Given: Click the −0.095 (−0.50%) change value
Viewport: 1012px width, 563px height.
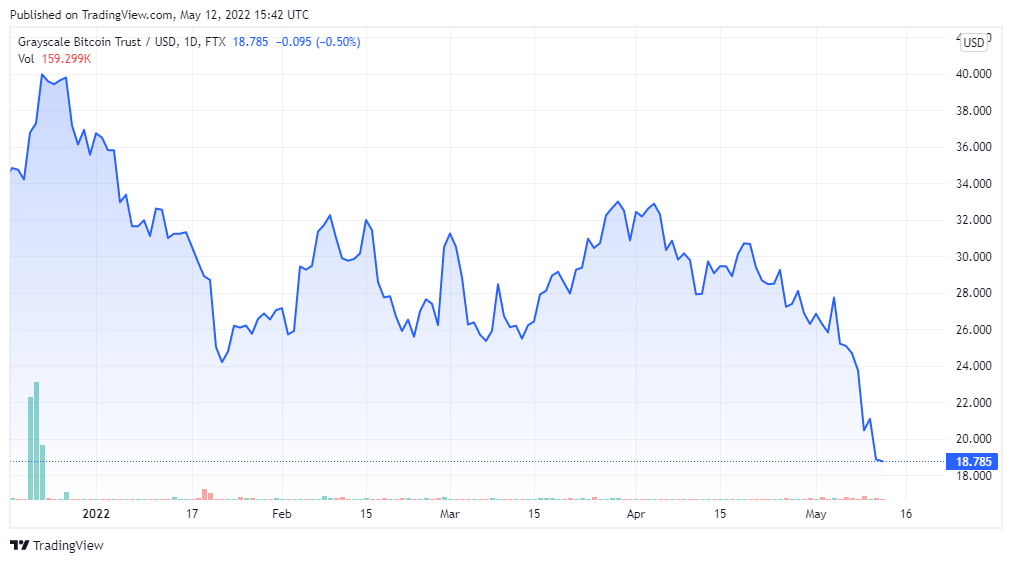Looking at the screenshot, I should click(x=318, y=42).
